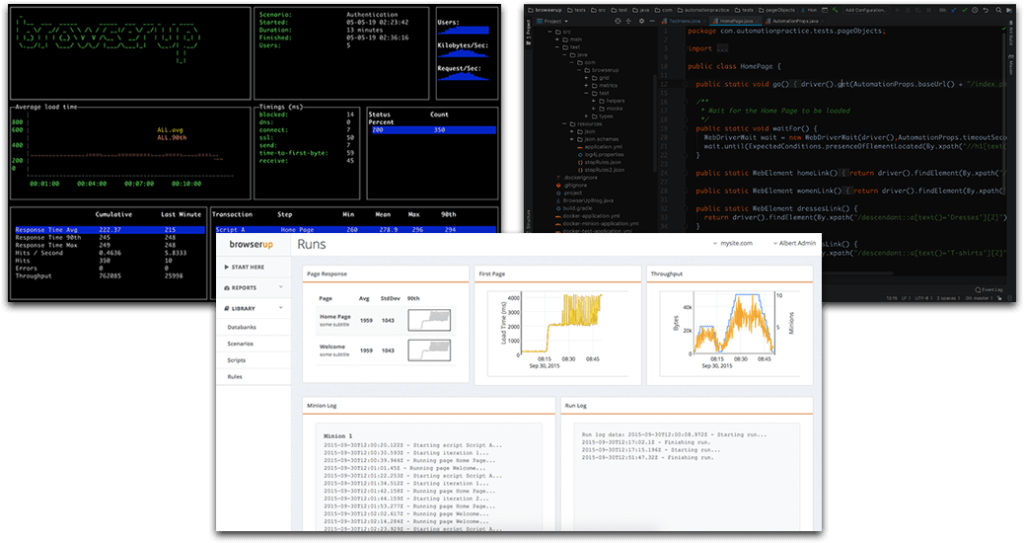The height and width of the screenshot is (543, 1024).
Task: Click automationpractice breadcrumb in IDE navigation bar
Action: pos(703,10)
